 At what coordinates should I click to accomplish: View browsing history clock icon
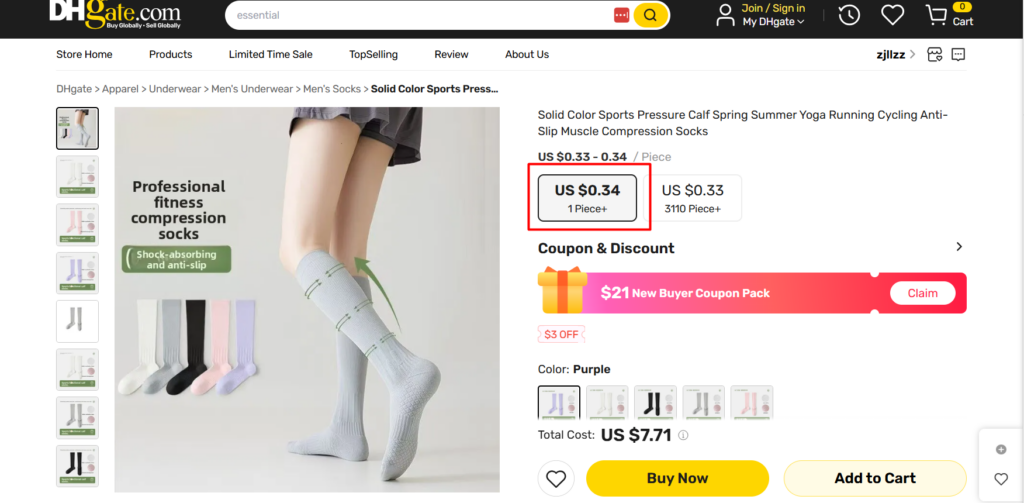[849, 15]
